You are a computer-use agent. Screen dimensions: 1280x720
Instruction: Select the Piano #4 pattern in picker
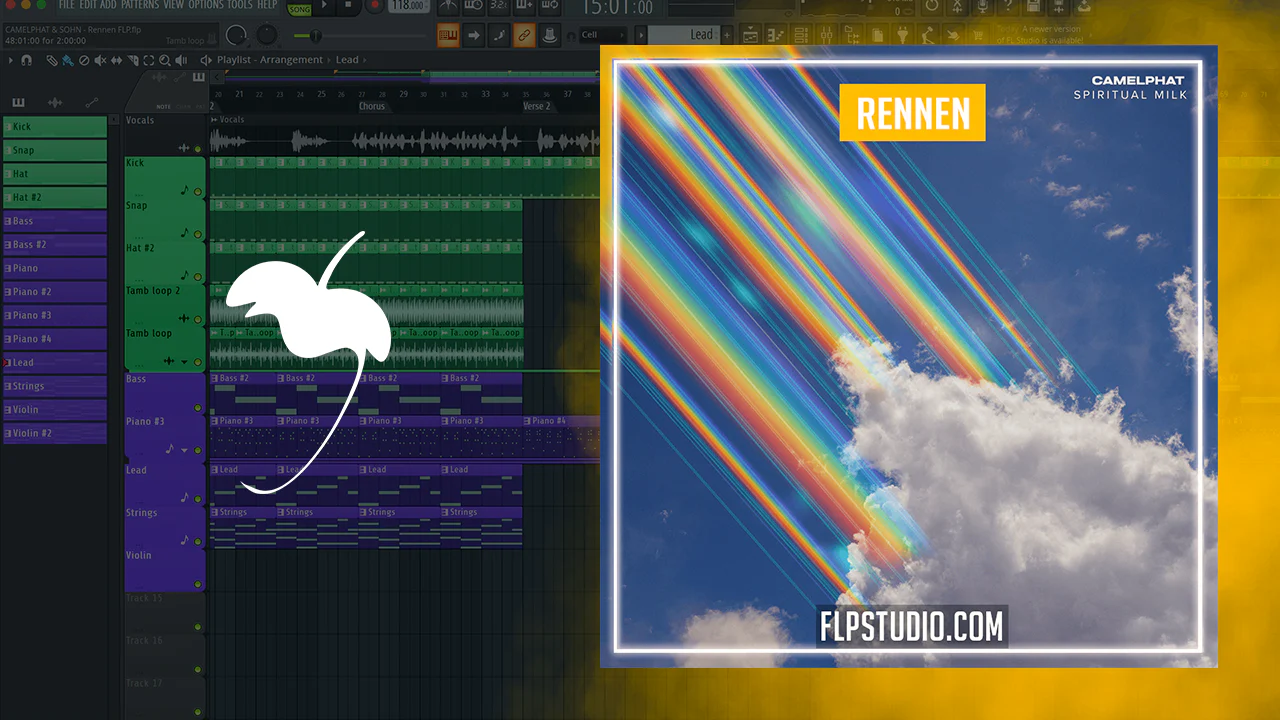pos(54,339)
